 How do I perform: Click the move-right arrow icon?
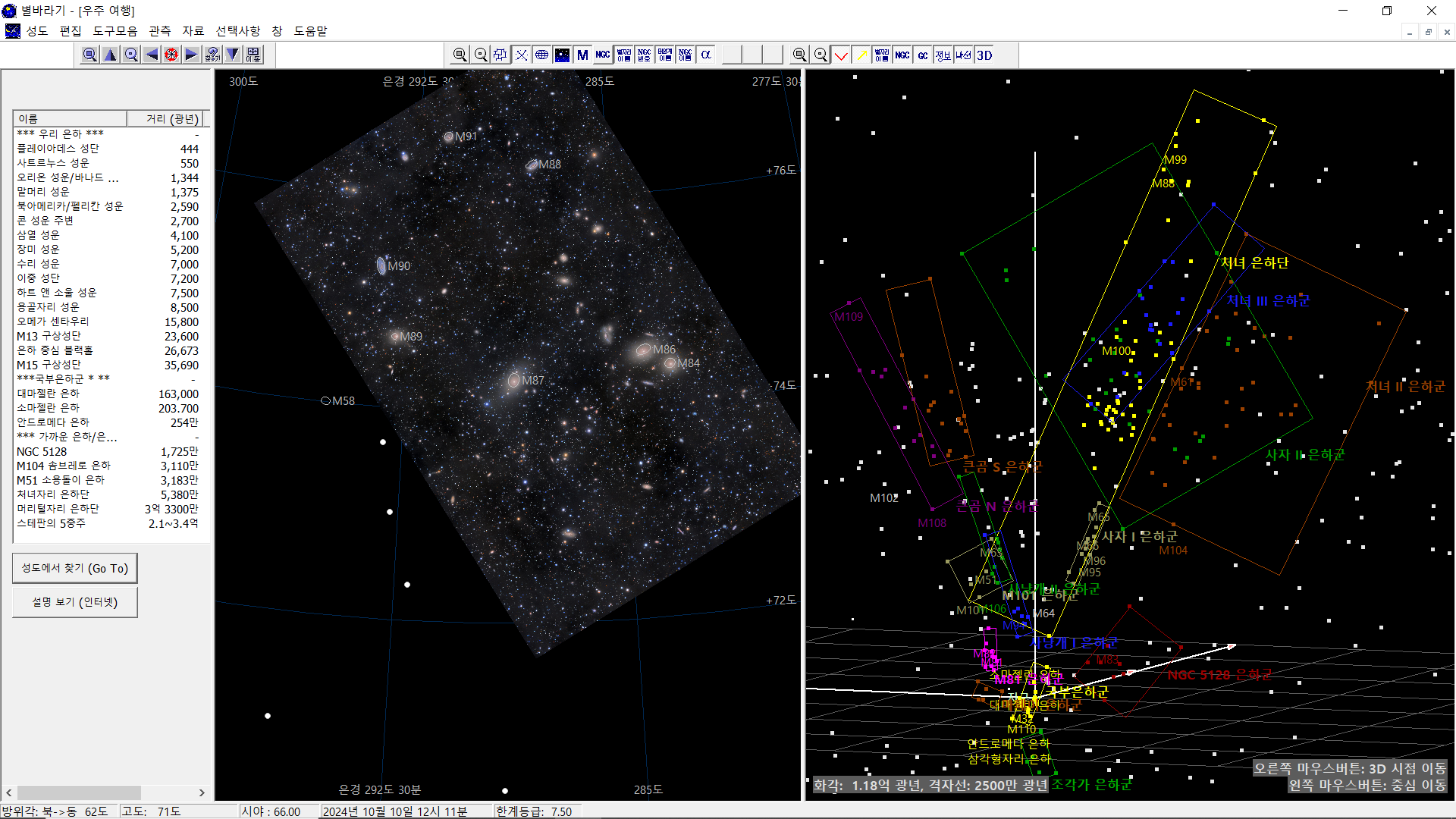point(192,55)
